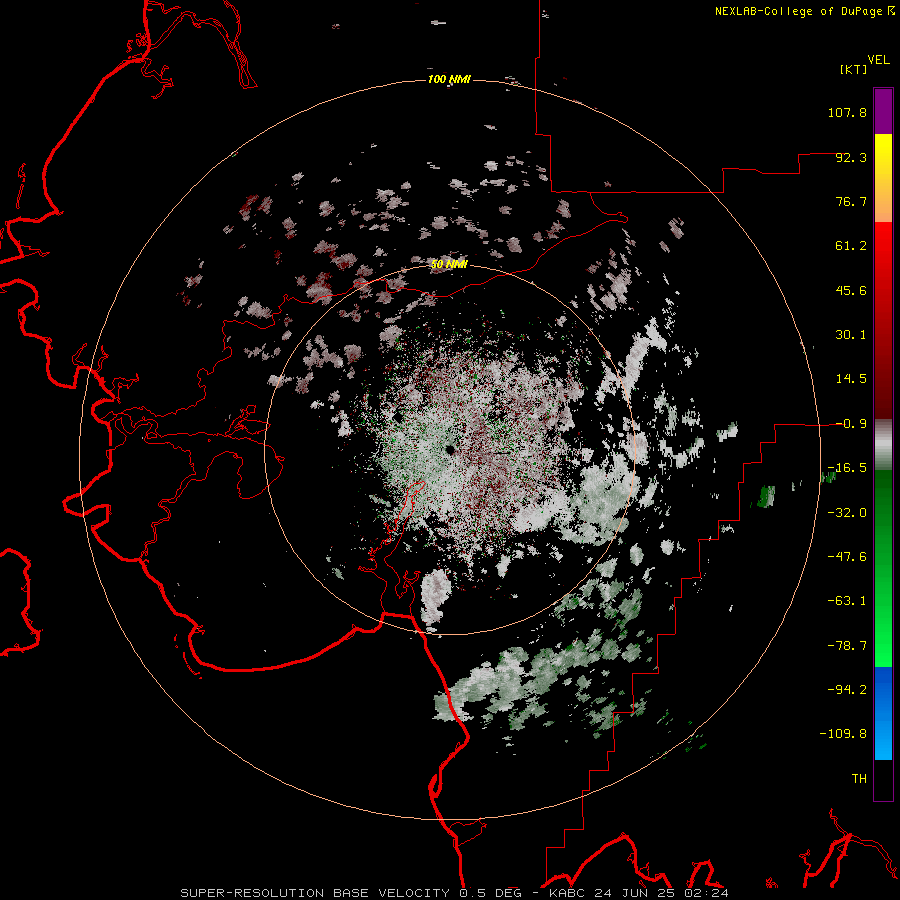Screen dimensions: 900x900
Task: Click the 107.8 legend value
Action: (x=847, y=112)
